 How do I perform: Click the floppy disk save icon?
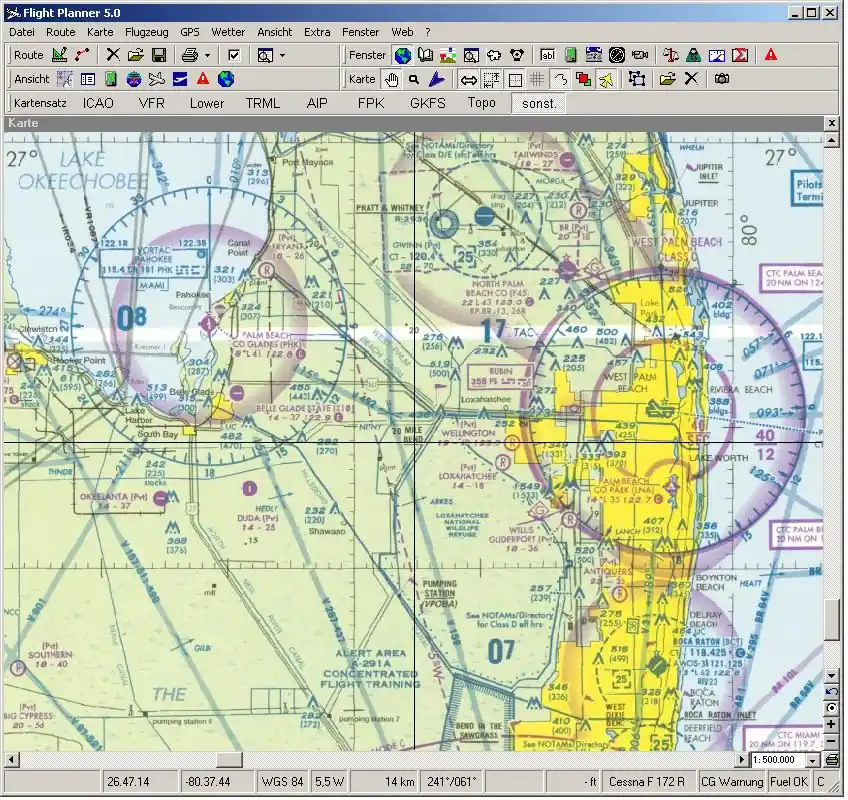tap(159, 55)
